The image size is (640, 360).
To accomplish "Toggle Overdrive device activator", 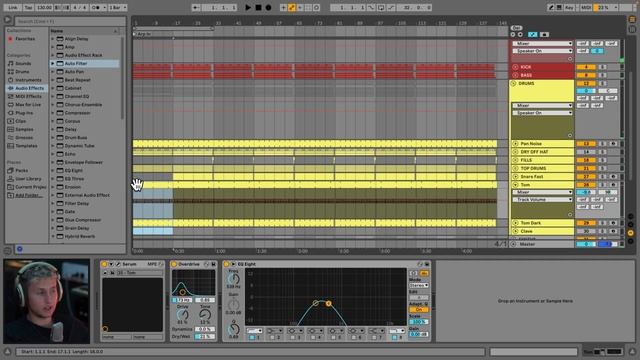I will [x=174, y=264].
